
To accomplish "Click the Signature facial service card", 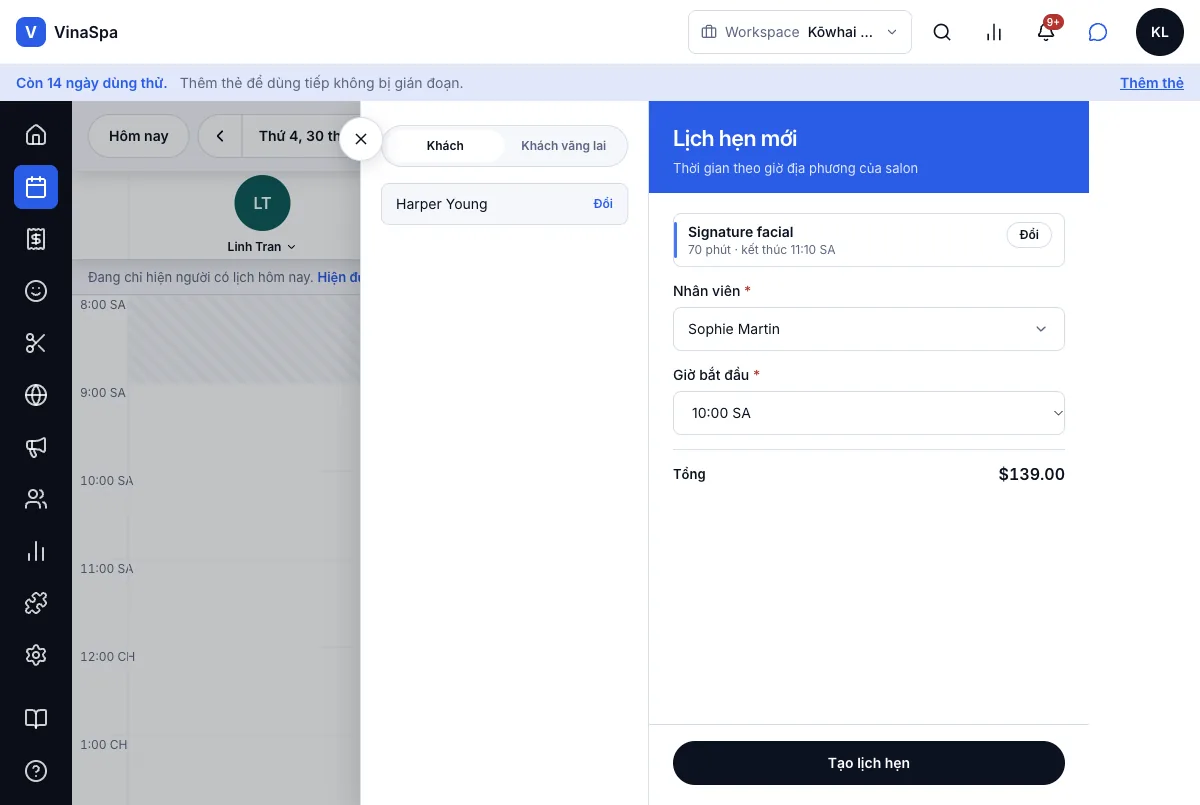I will (x=869, y=240).
